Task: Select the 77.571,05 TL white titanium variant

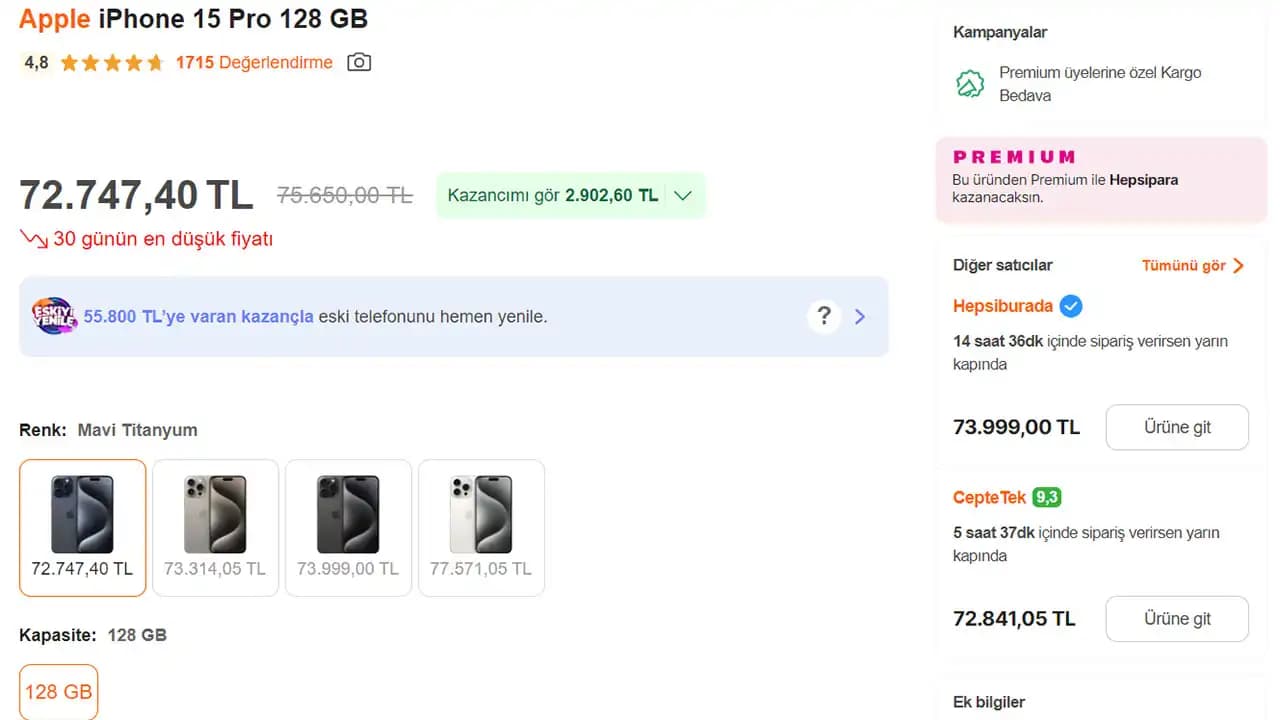Action: [x=481, y=528]
